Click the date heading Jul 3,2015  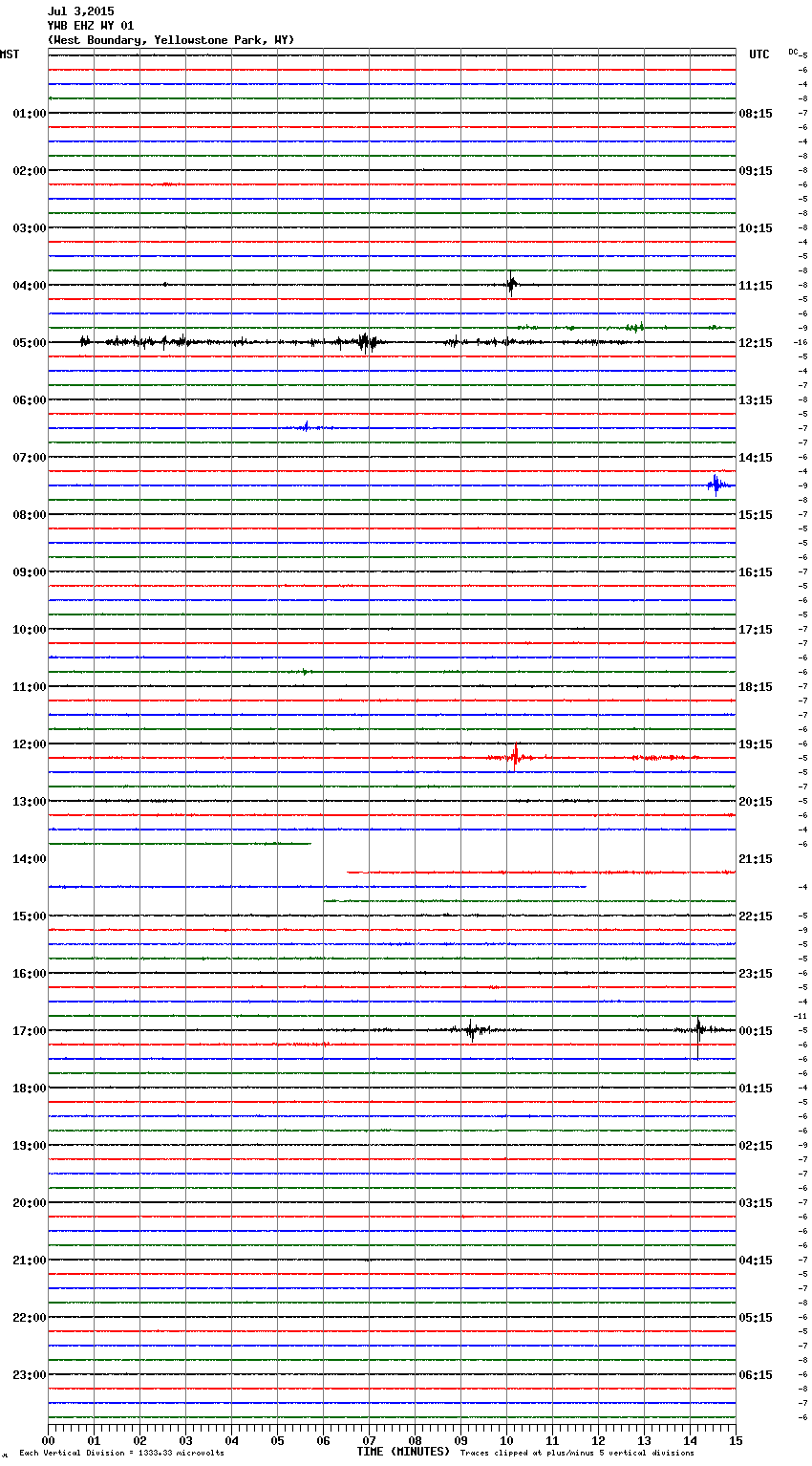(80, 11)
